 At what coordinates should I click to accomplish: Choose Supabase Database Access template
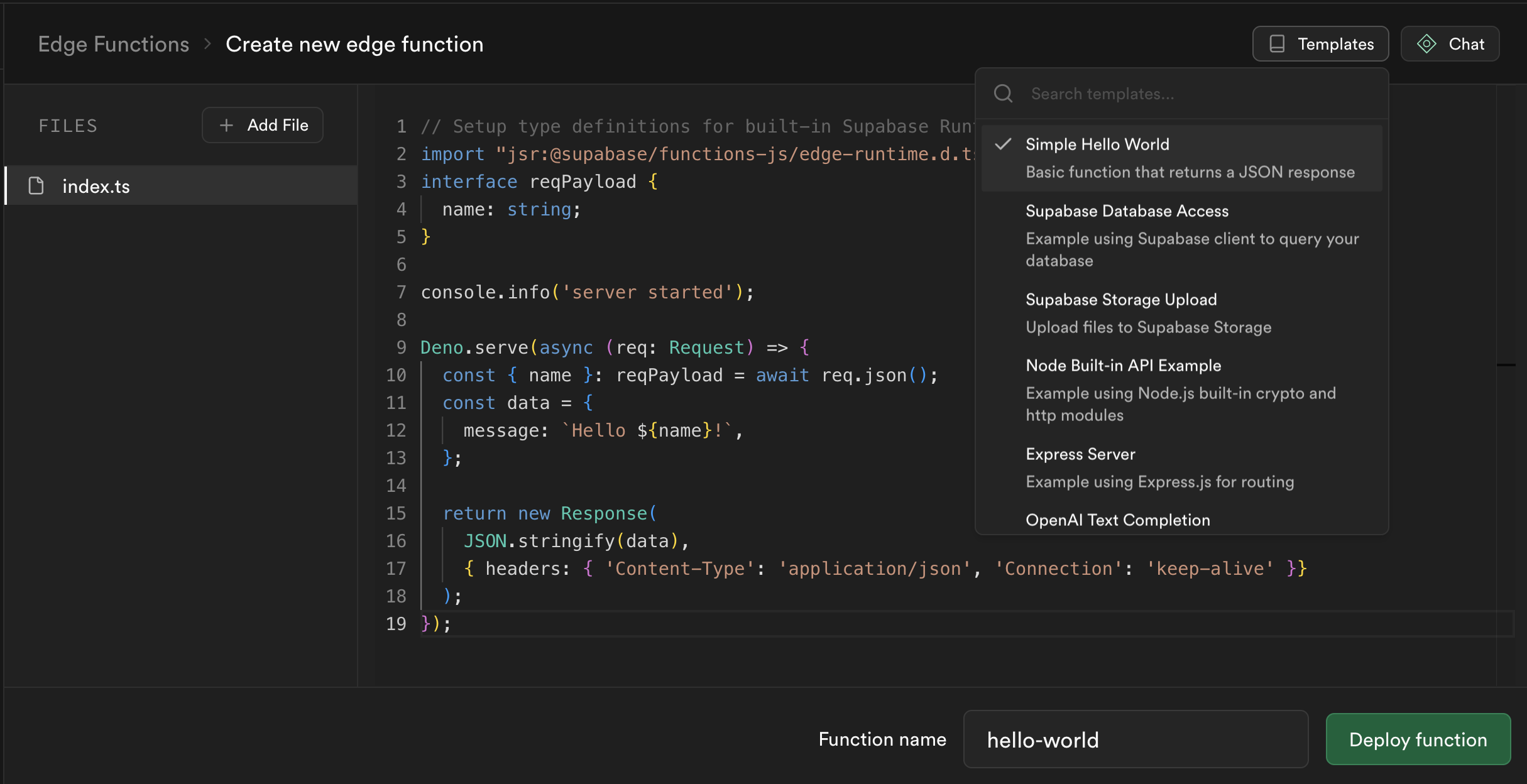pyautogui.click(x=1182, y=236)
